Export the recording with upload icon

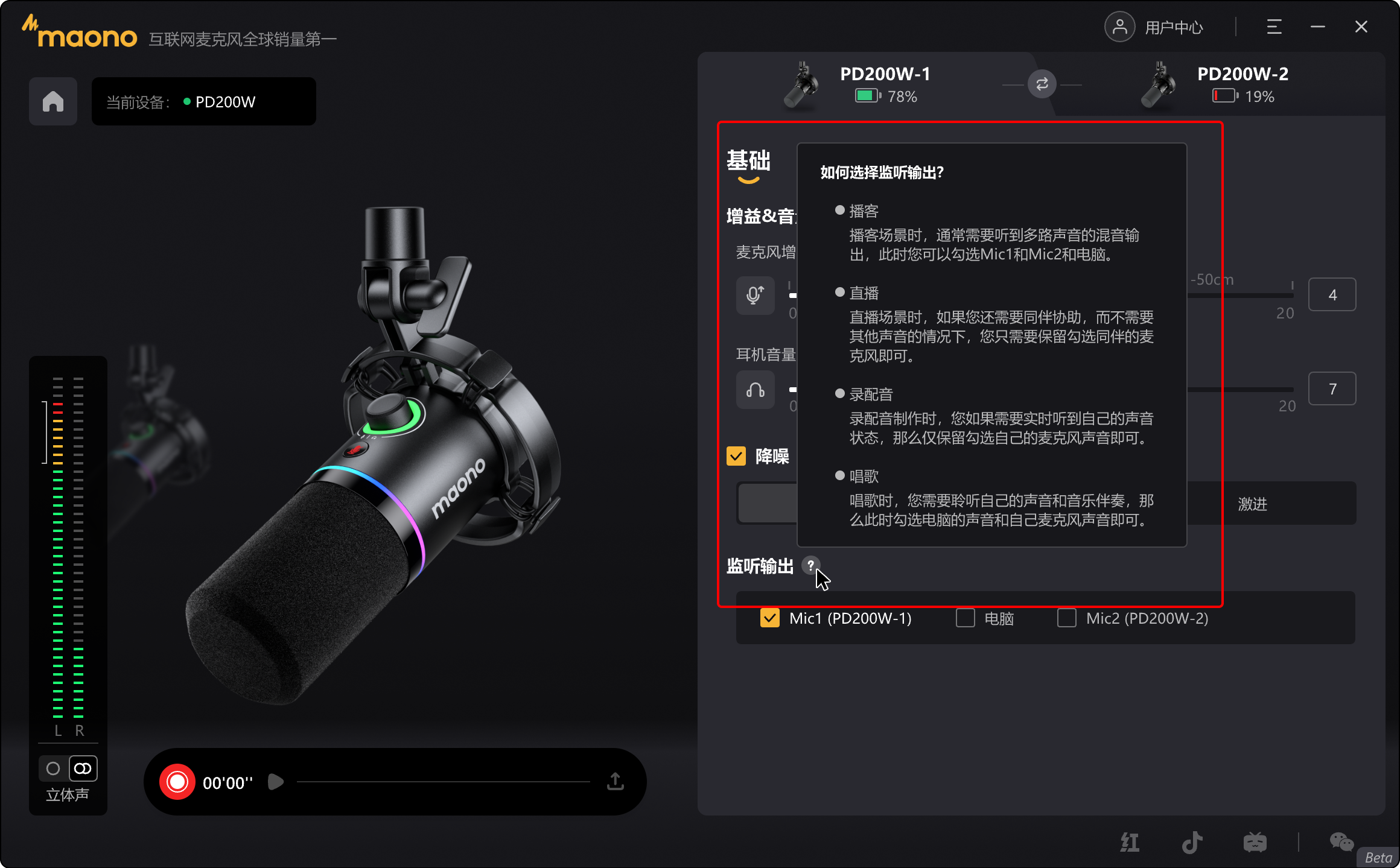616,782
